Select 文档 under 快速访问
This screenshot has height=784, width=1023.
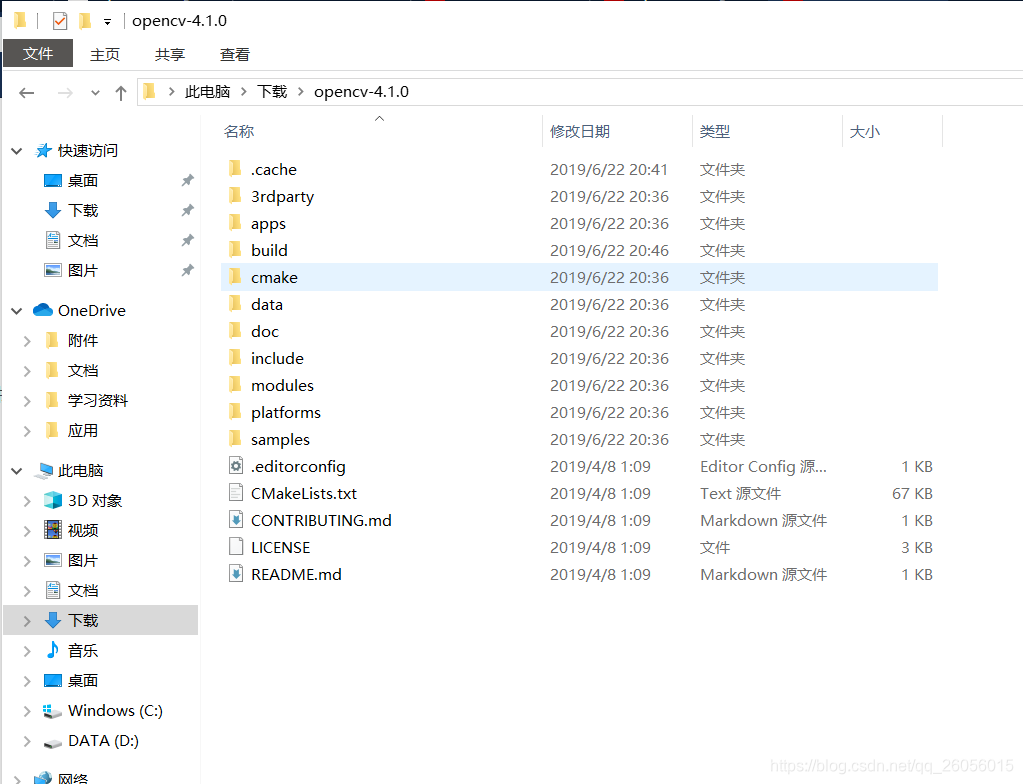[83, 241]
